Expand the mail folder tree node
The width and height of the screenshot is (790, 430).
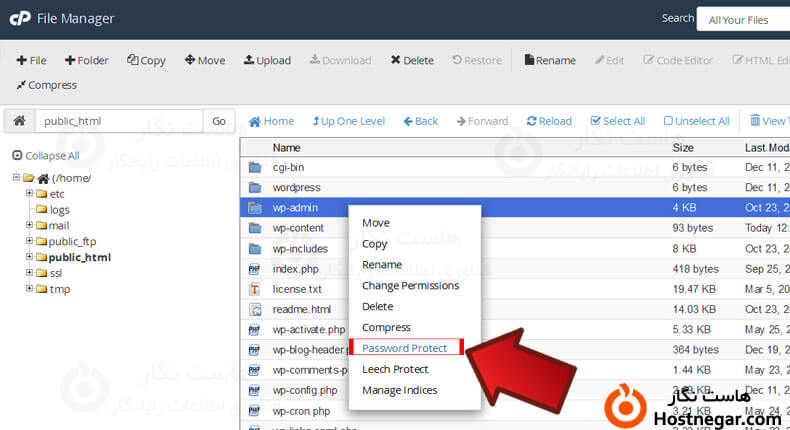(30, 226)
